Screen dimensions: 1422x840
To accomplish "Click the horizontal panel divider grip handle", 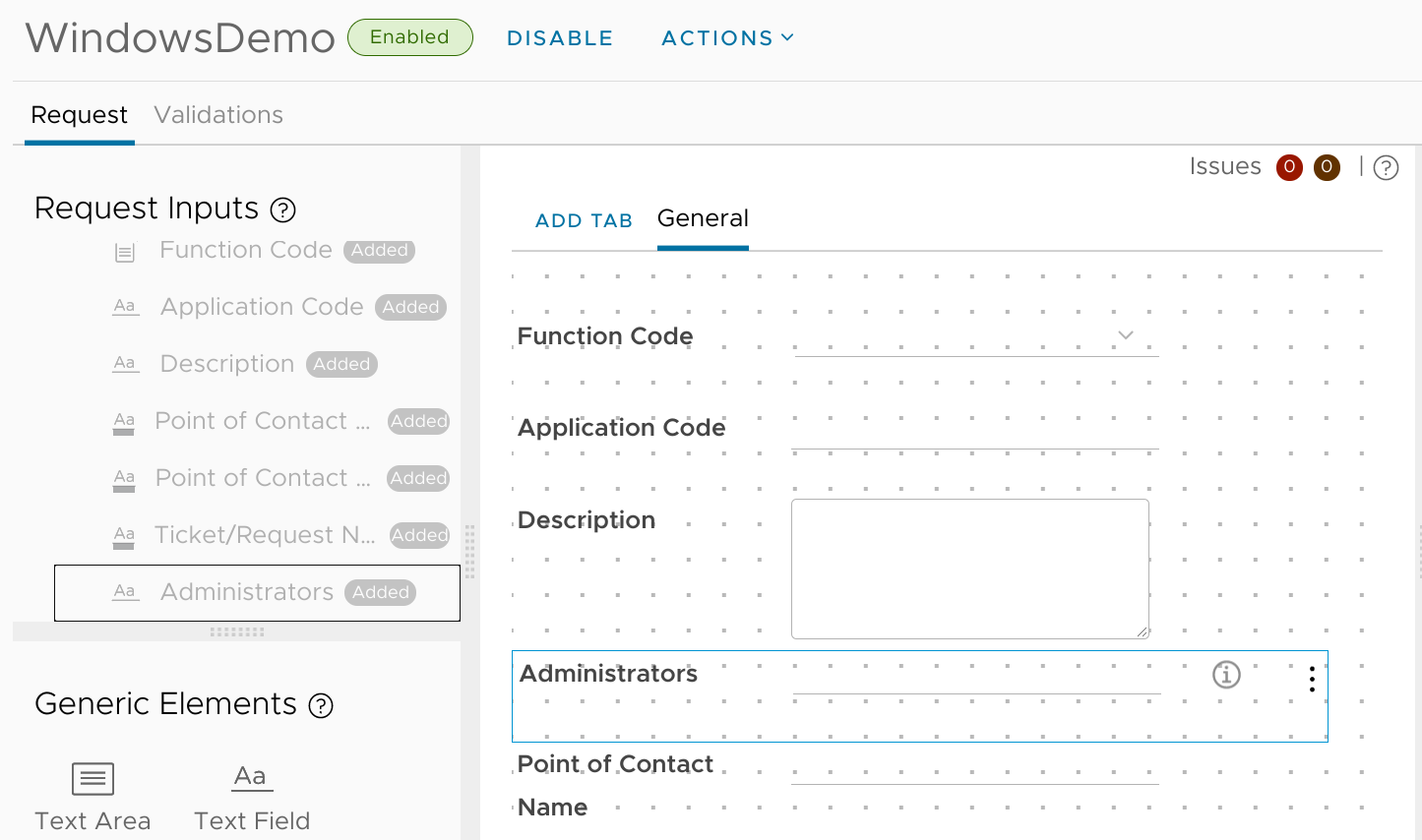I will click(237, 631).
